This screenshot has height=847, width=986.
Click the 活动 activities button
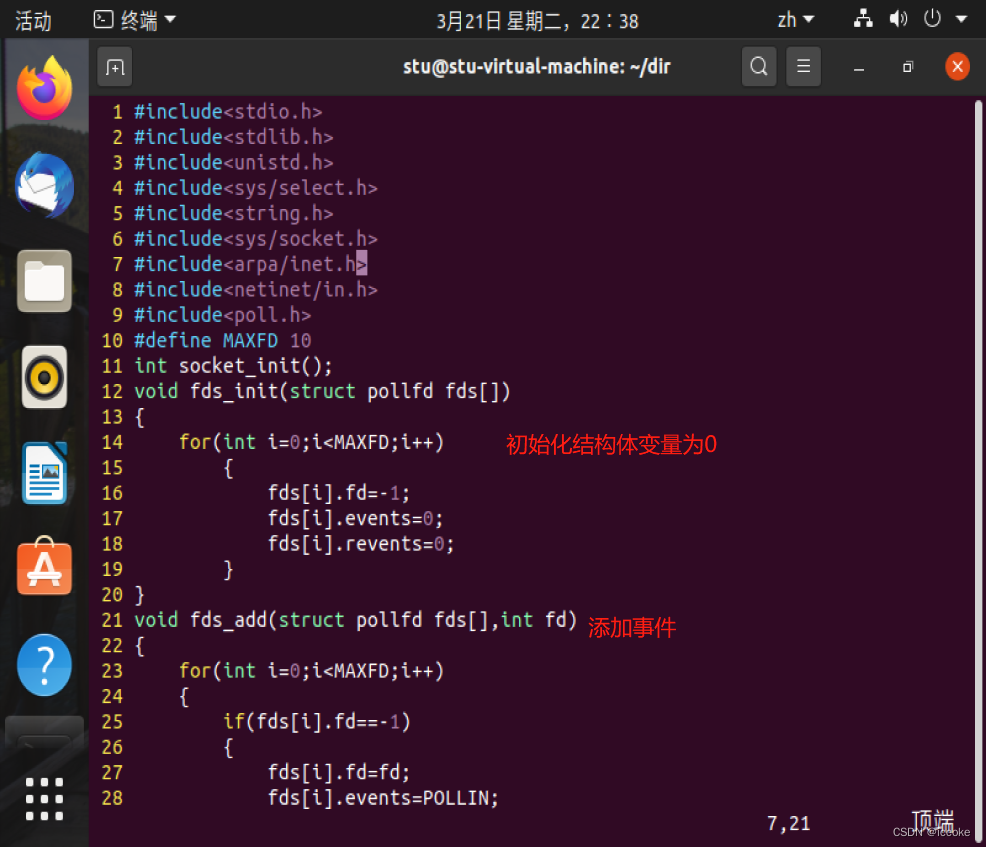tap(33, 21)
